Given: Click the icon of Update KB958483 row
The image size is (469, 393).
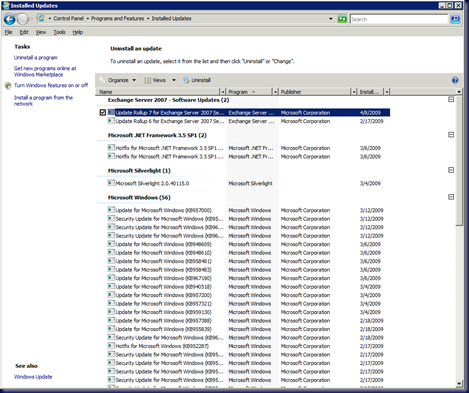Looking at the screenshot, I should [x=111, y=269].
